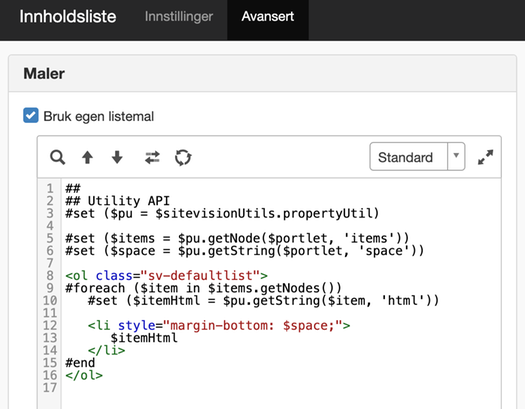This screenshot has width=525, height=409.
Task: Click line number 8 in gutter
Action: point(50,276)
